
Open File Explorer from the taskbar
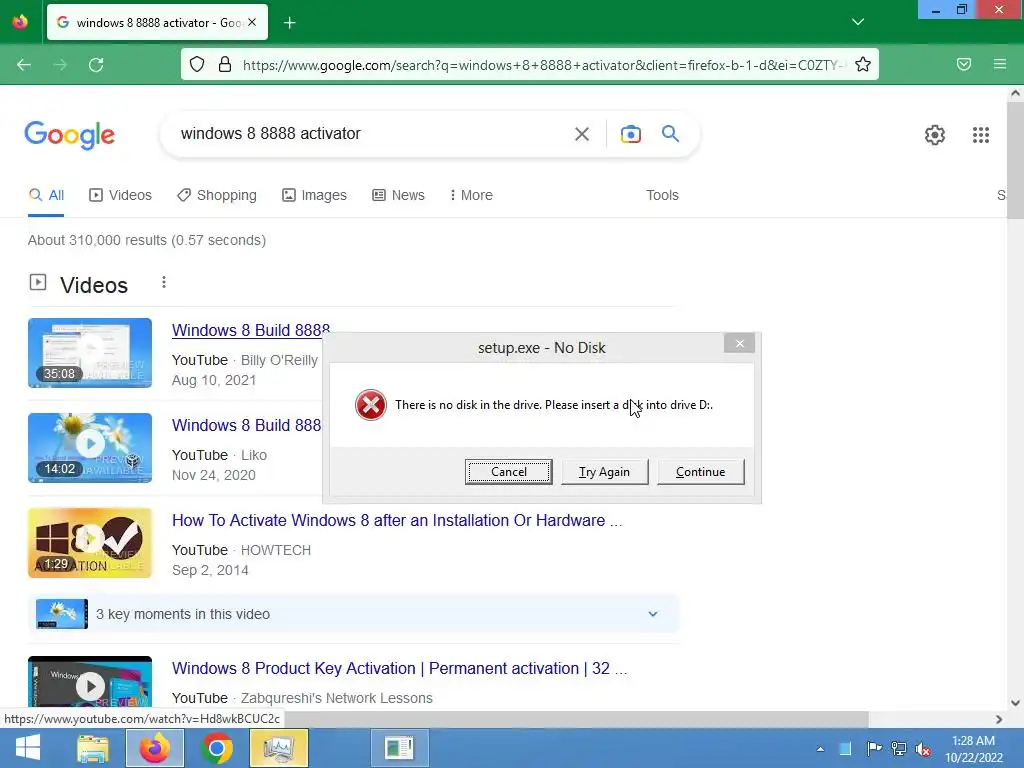coord(93,748)
